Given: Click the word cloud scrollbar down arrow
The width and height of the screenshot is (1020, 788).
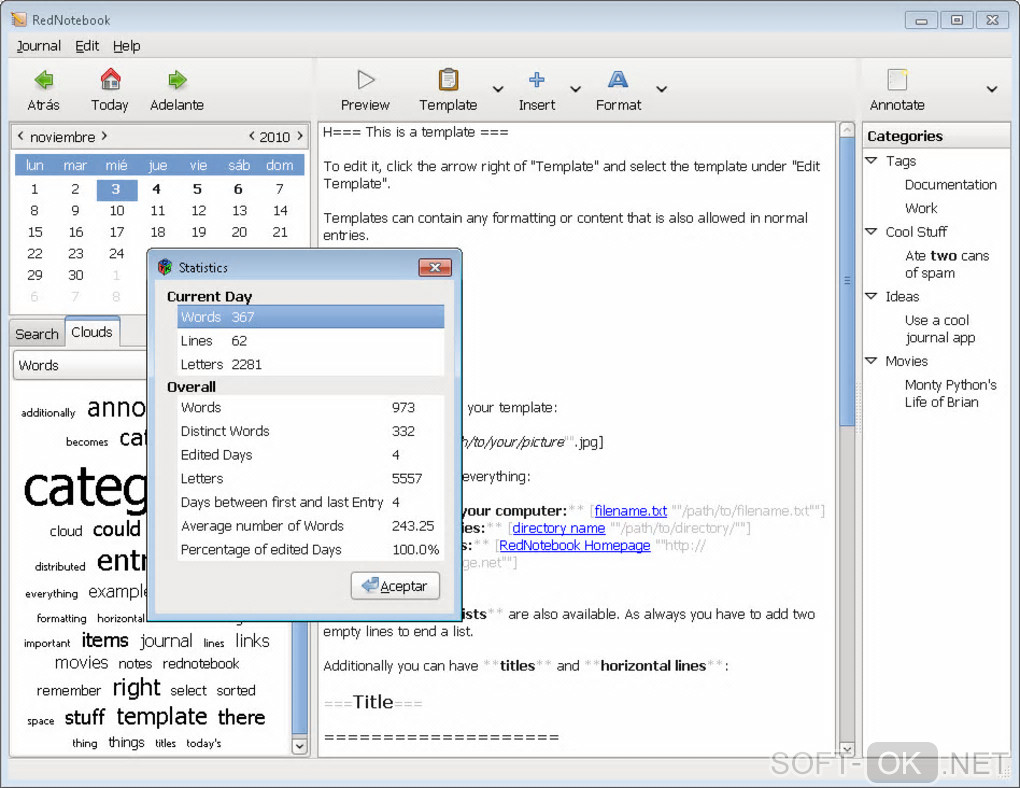Looking at the screenshot, I should (299, 746).
